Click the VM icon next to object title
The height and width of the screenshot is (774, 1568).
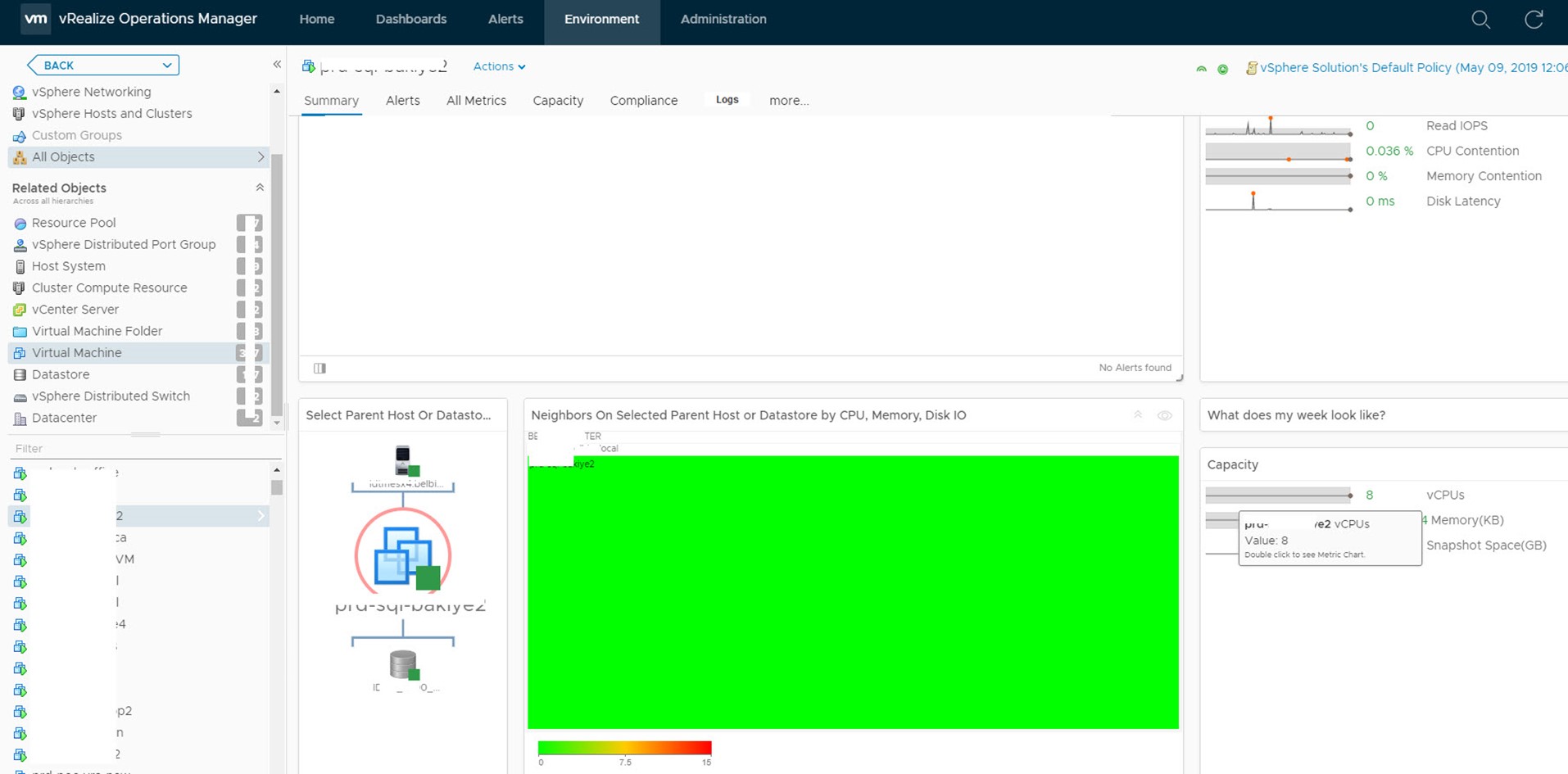[x=308, y=66]
